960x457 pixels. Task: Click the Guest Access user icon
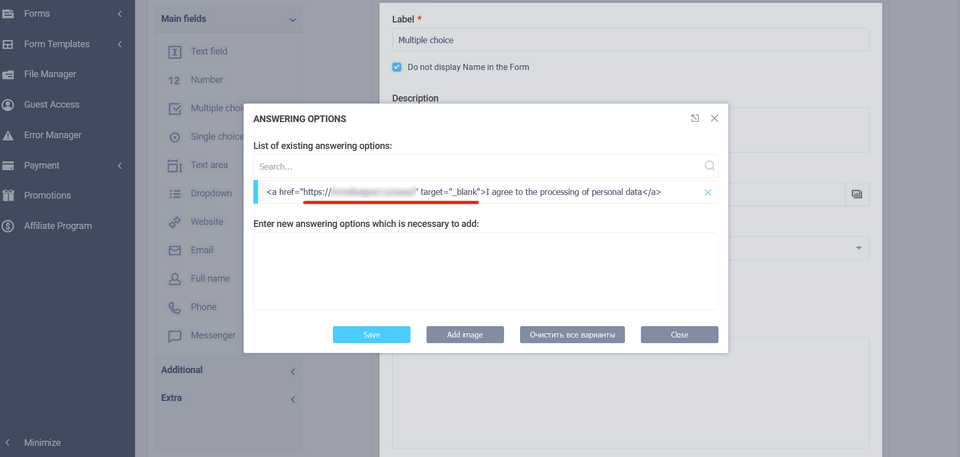pos(9,105)
